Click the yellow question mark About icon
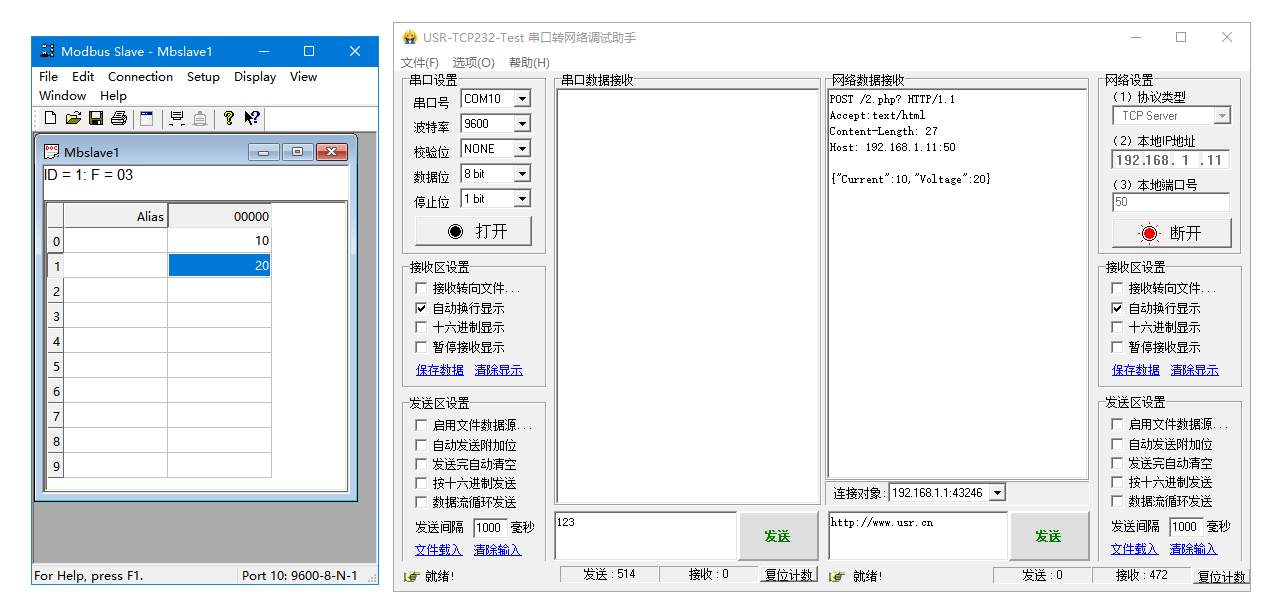Screen dimensions: 1265x608 [229, 118]
